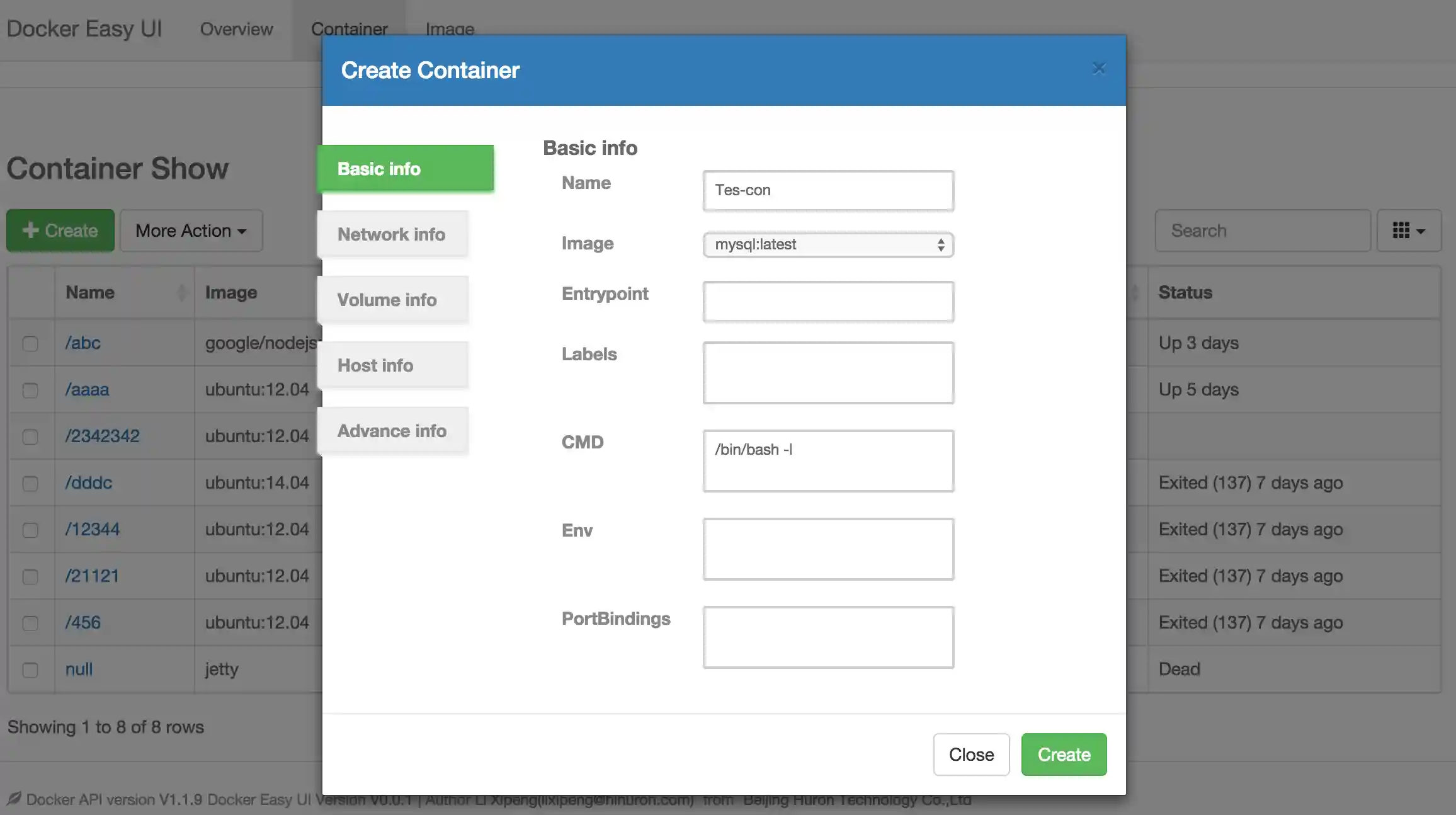1456x815 pixels.
Task: Open the grid display options dropdown arrow
Action: click(x=1419, y=231)
